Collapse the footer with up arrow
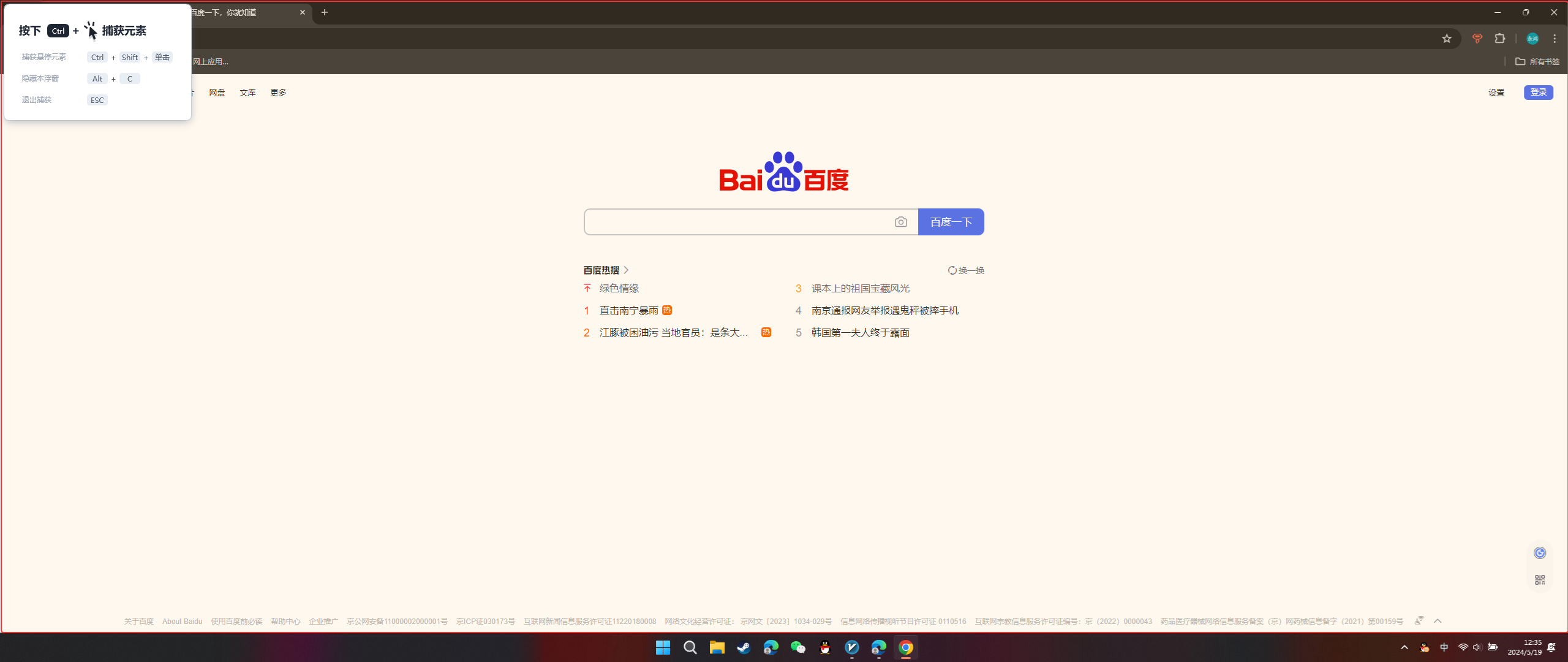 tap(1438, 621)
